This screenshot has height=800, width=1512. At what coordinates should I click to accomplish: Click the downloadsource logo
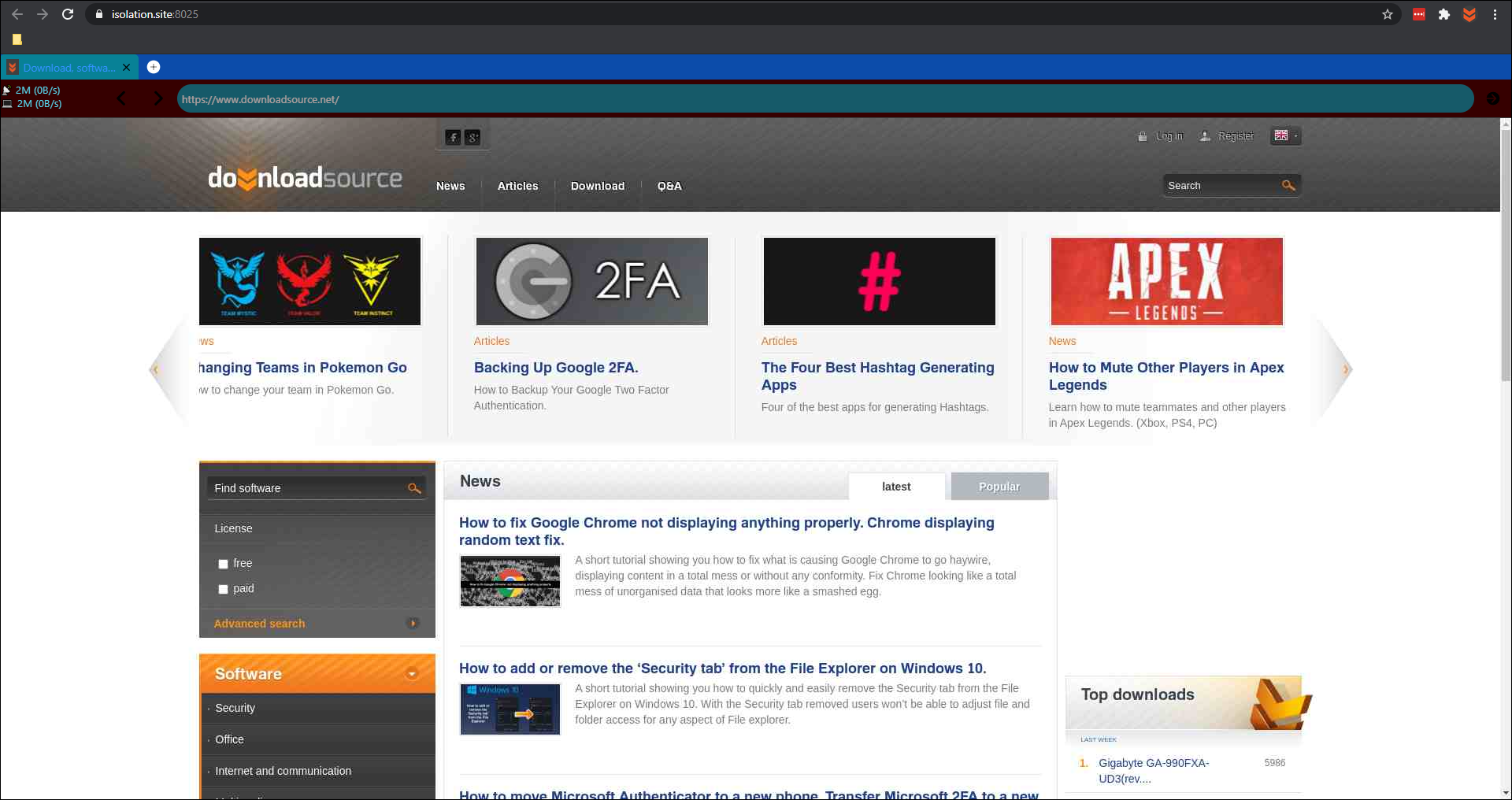(x=305, y=178)
